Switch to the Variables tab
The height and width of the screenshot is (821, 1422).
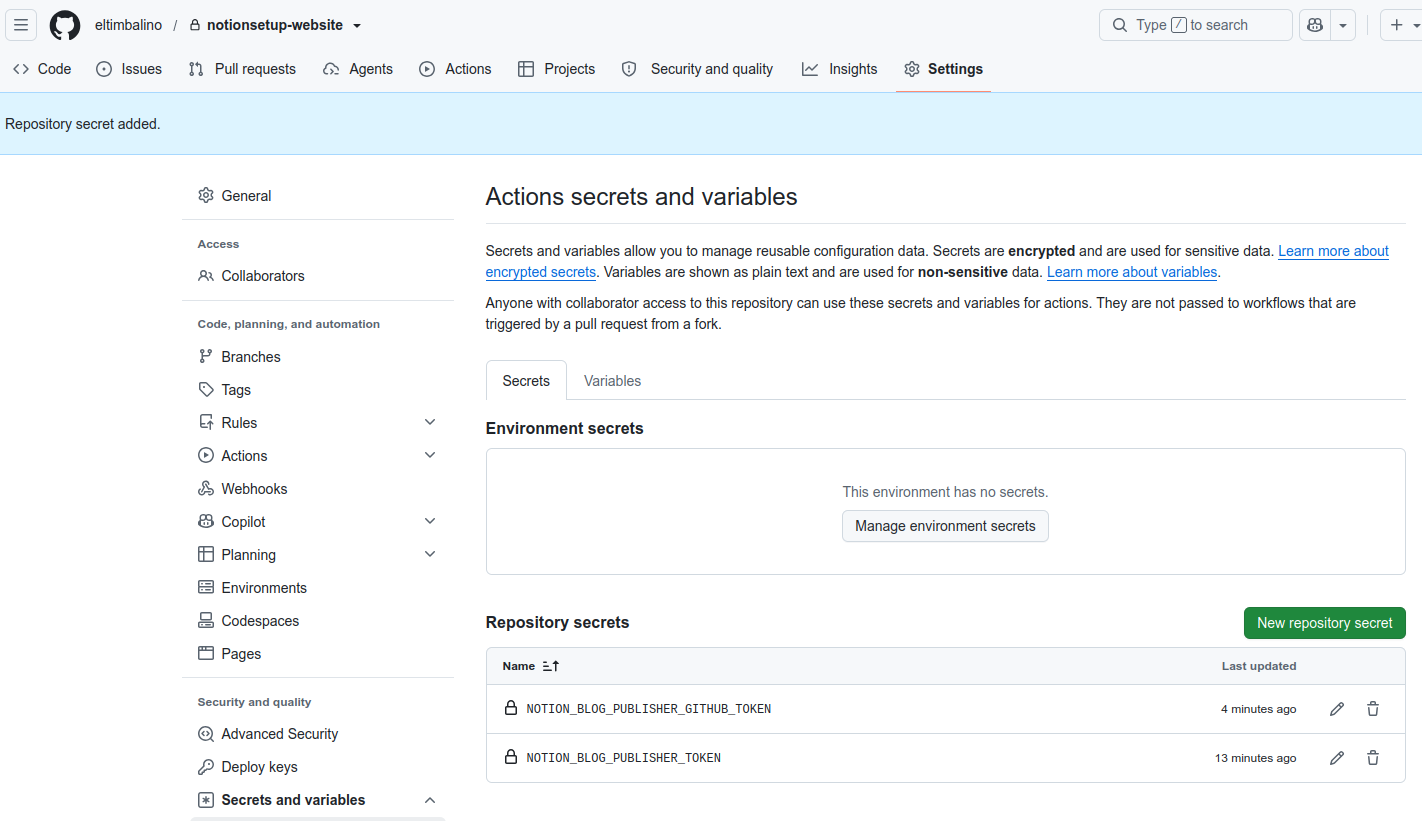(x=612, y=381)
